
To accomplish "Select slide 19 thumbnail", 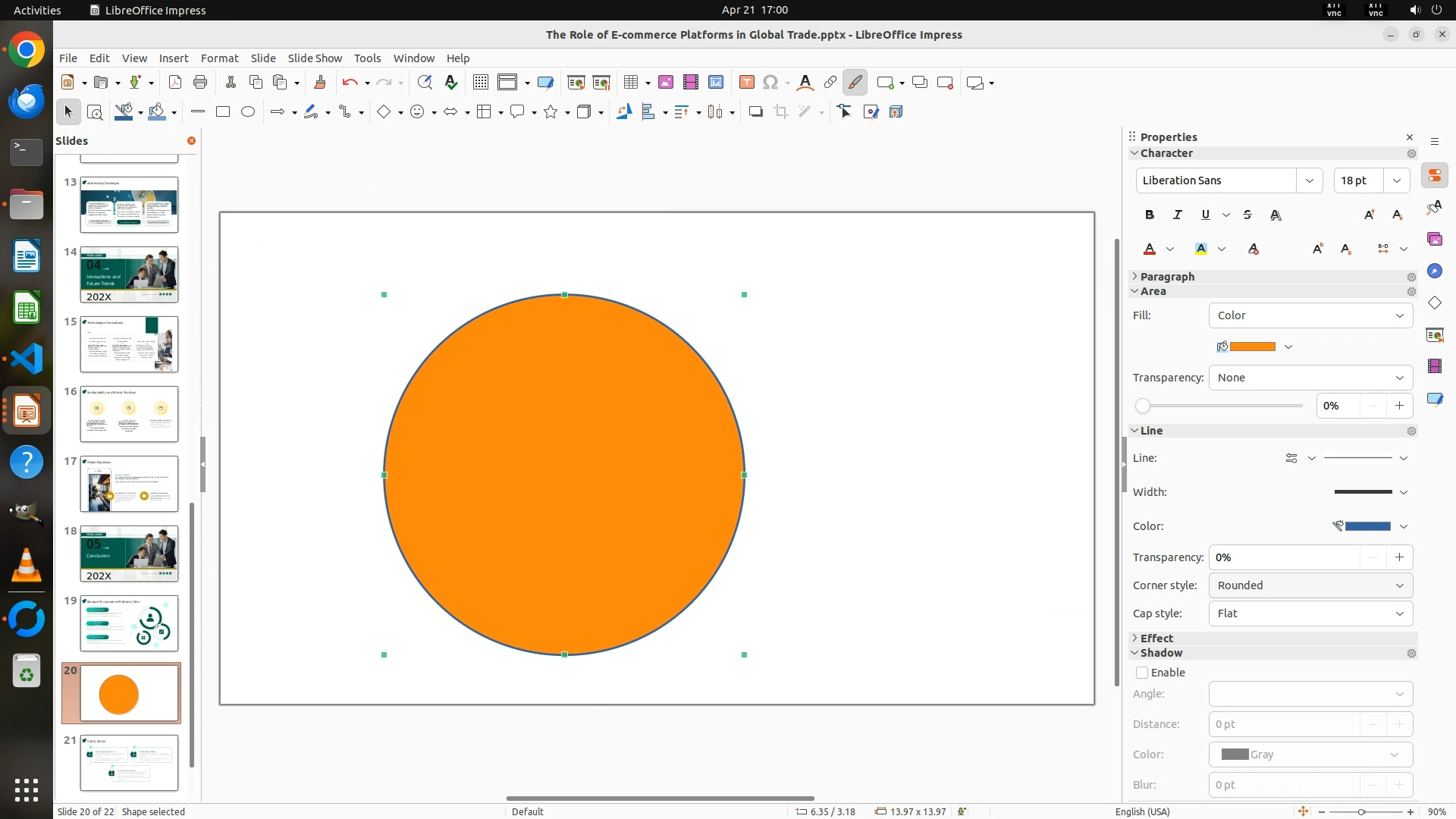I will (129, 623).
